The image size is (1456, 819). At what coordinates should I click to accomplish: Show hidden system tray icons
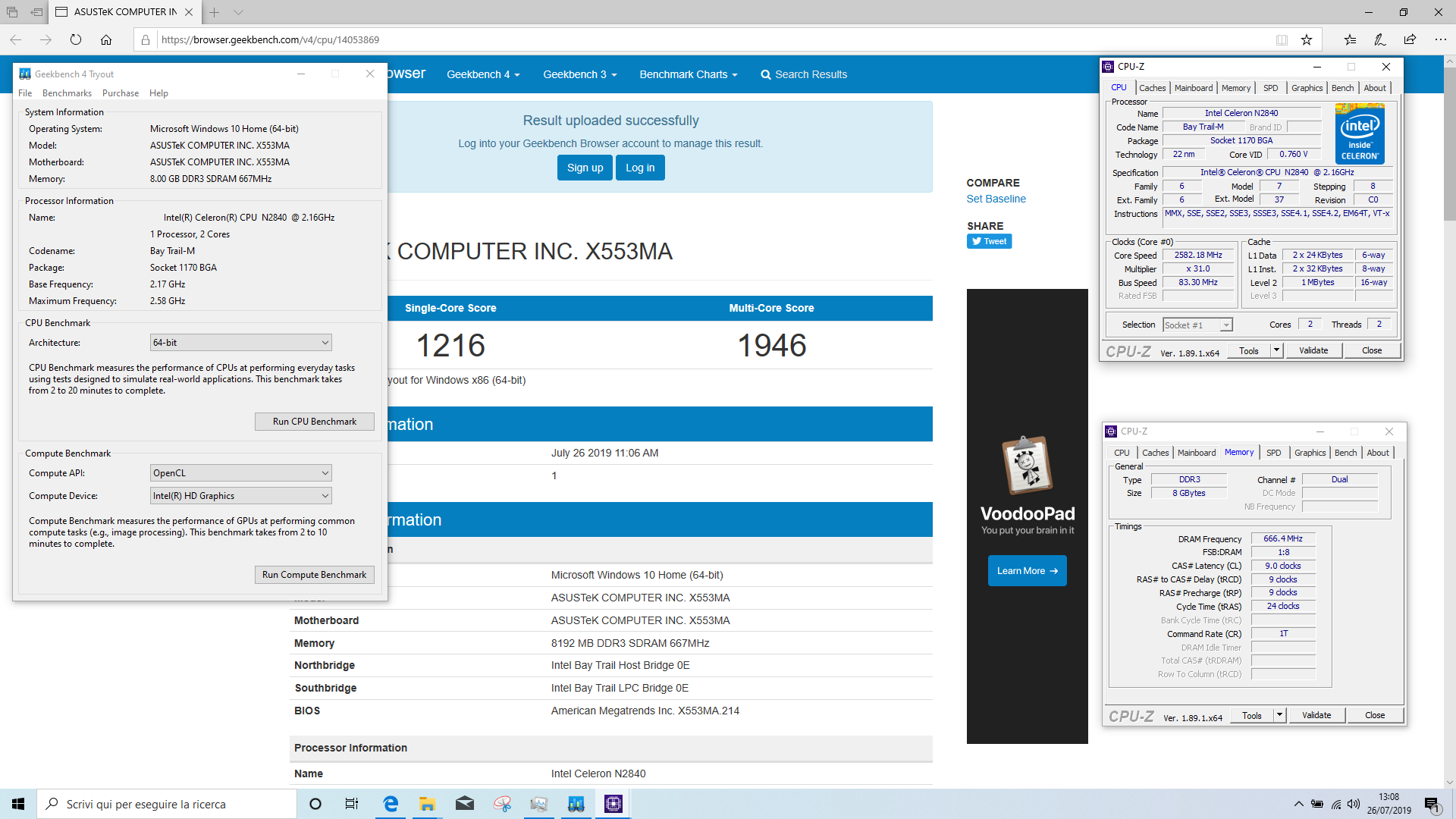tap(1299, 804)
